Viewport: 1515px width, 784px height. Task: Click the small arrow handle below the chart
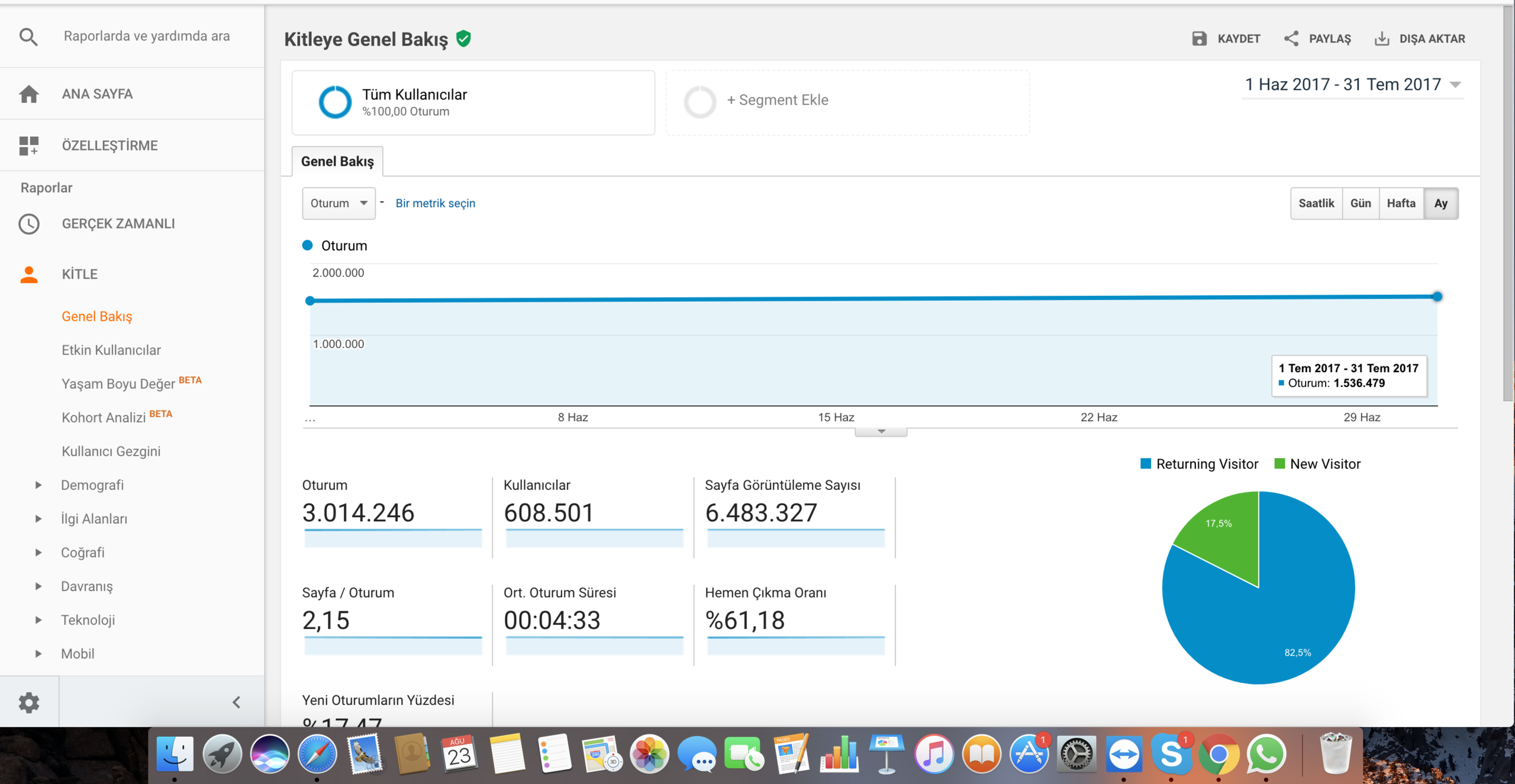coord(881,432)
